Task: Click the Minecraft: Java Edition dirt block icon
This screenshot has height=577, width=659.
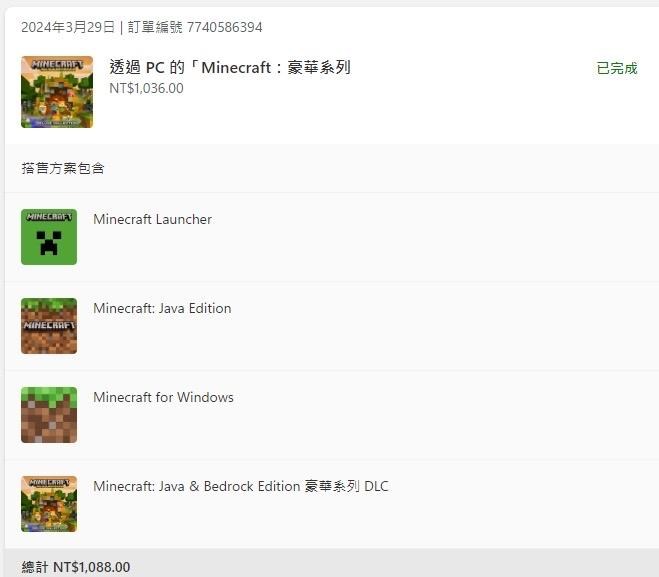Action: 49,326
